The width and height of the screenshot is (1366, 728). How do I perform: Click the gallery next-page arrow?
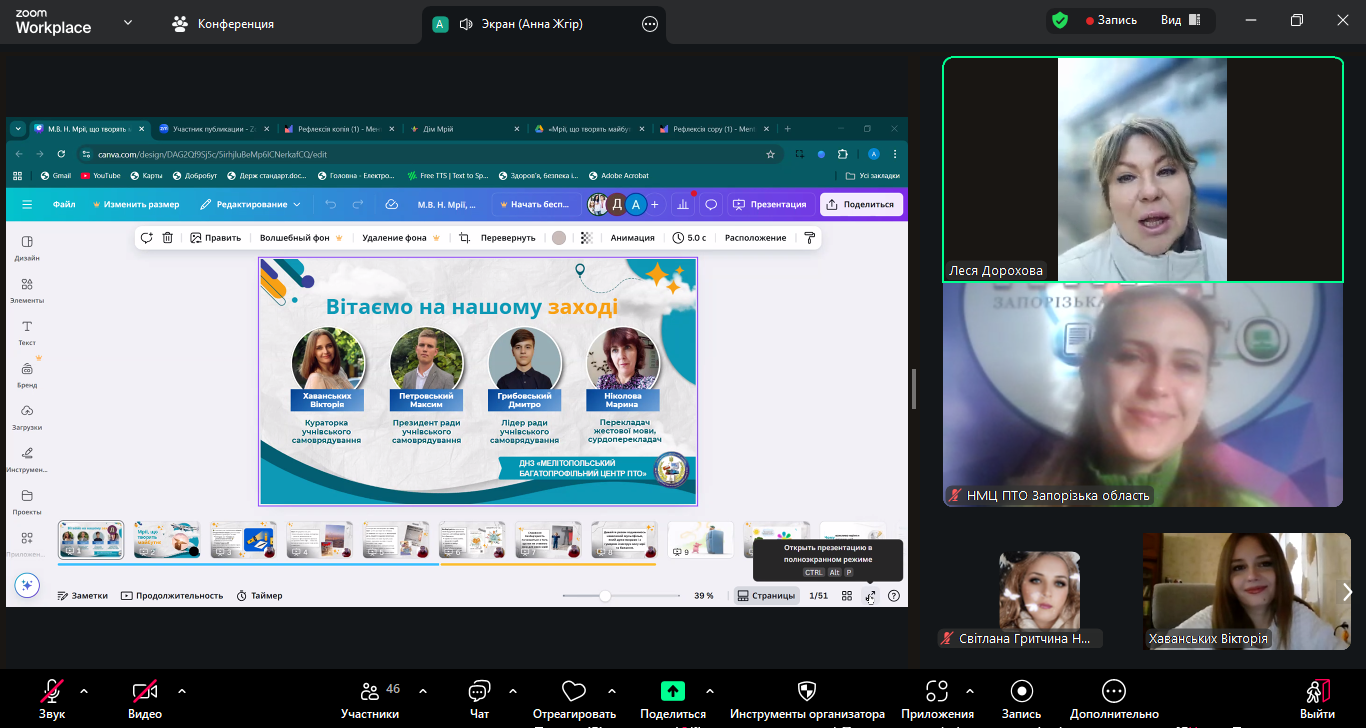(x=1346, y=592)
